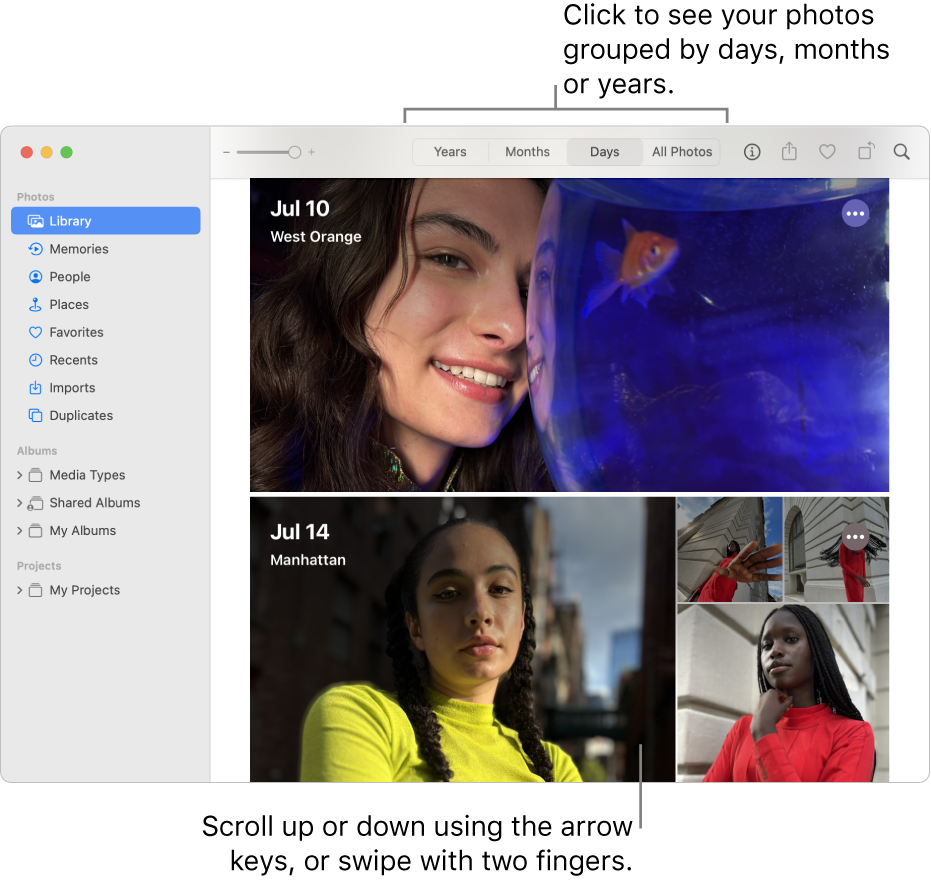Switch to Months view

[x=527, y=151]
